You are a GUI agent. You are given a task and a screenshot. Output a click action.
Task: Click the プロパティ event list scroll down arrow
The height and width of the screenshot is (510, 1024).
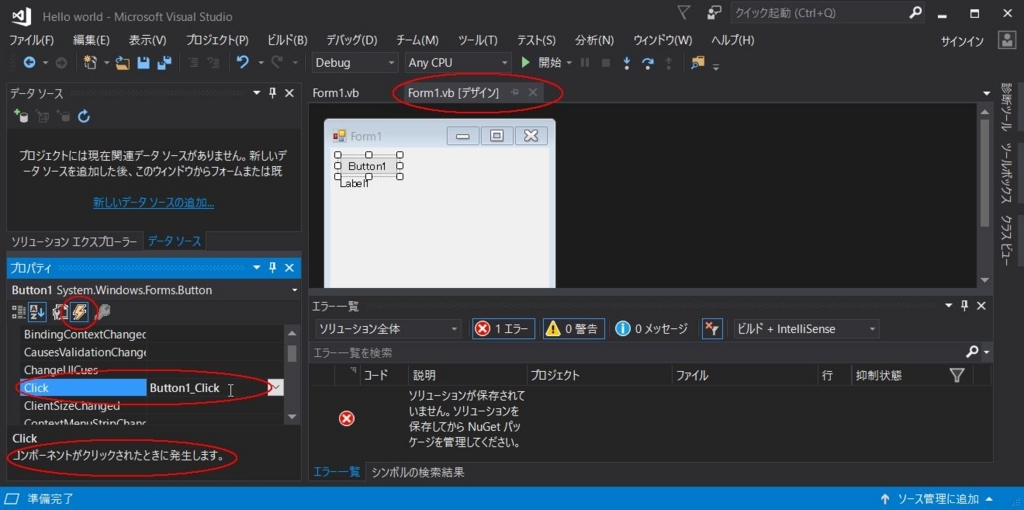point(292,416)
